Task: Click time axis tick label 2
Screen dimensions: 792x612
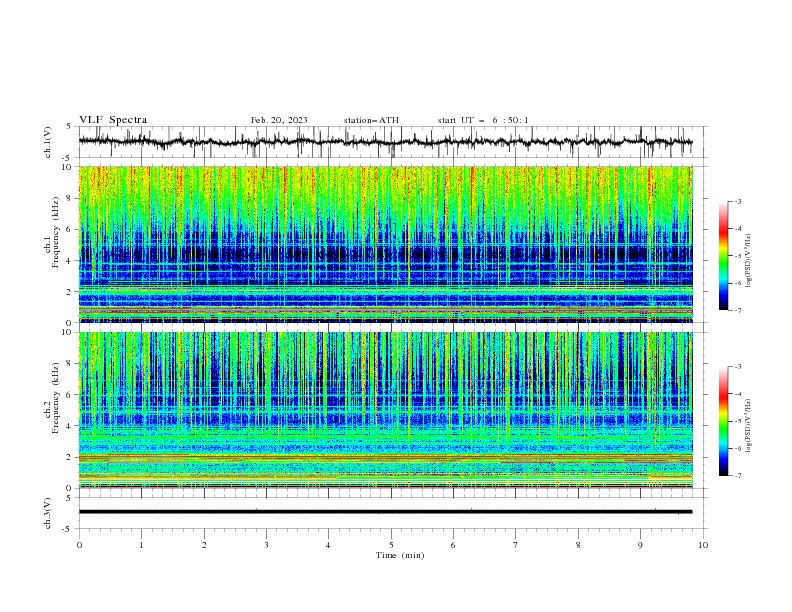Action: click(x=204, y=545)
